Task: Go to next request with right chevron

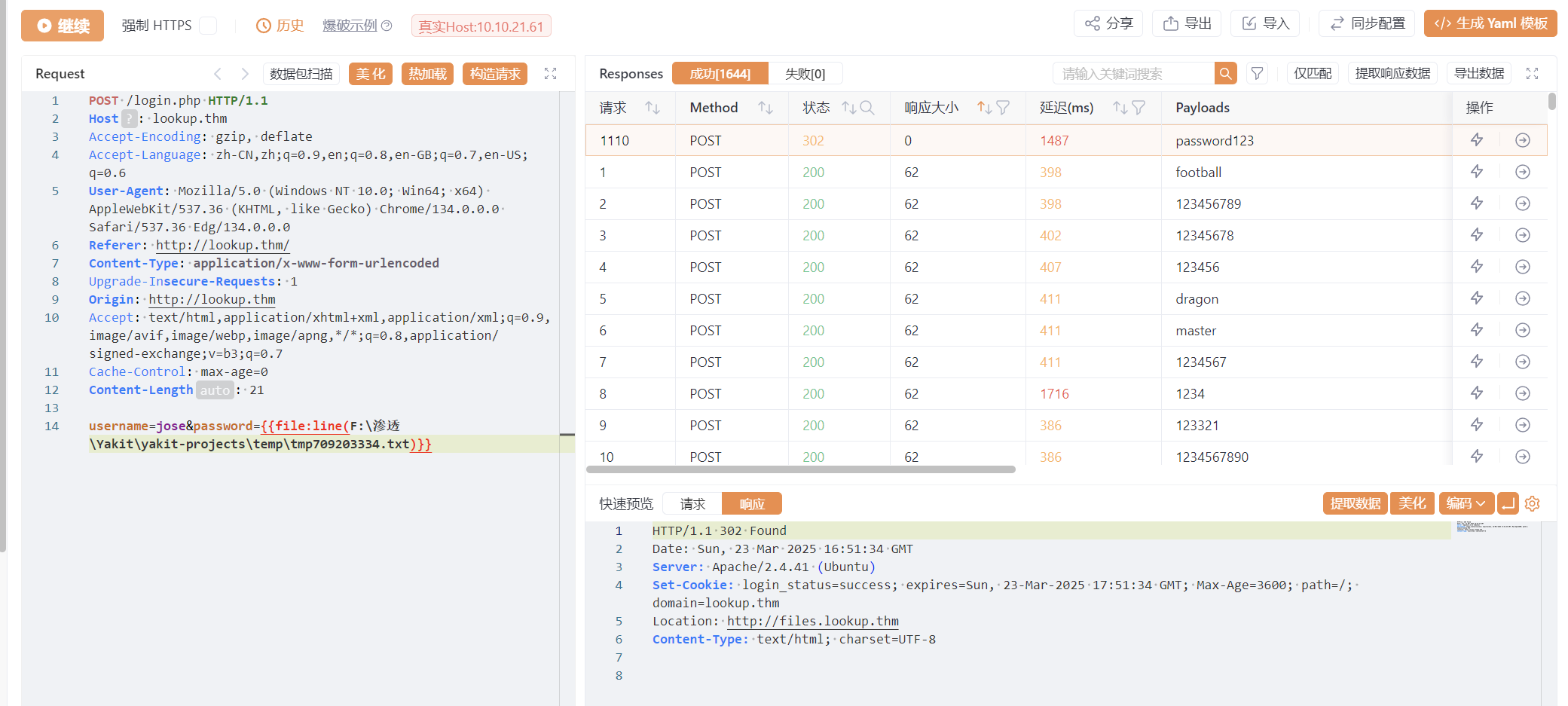Action: (245, 74)
